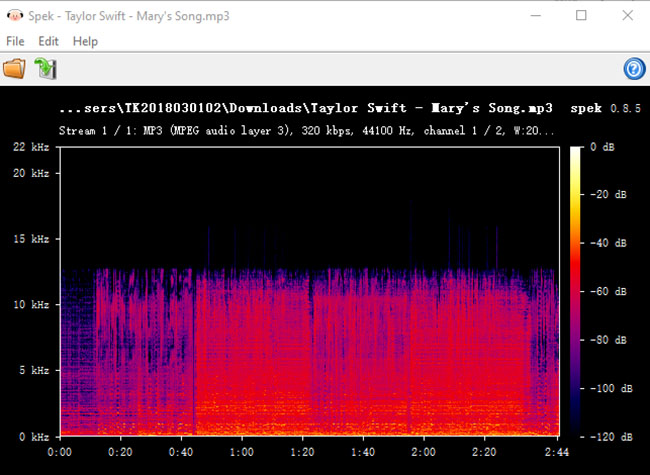Save the spectrogram with the green arrow icon
The height and width of the screenshot is (475, 650).
coord(45,69)
